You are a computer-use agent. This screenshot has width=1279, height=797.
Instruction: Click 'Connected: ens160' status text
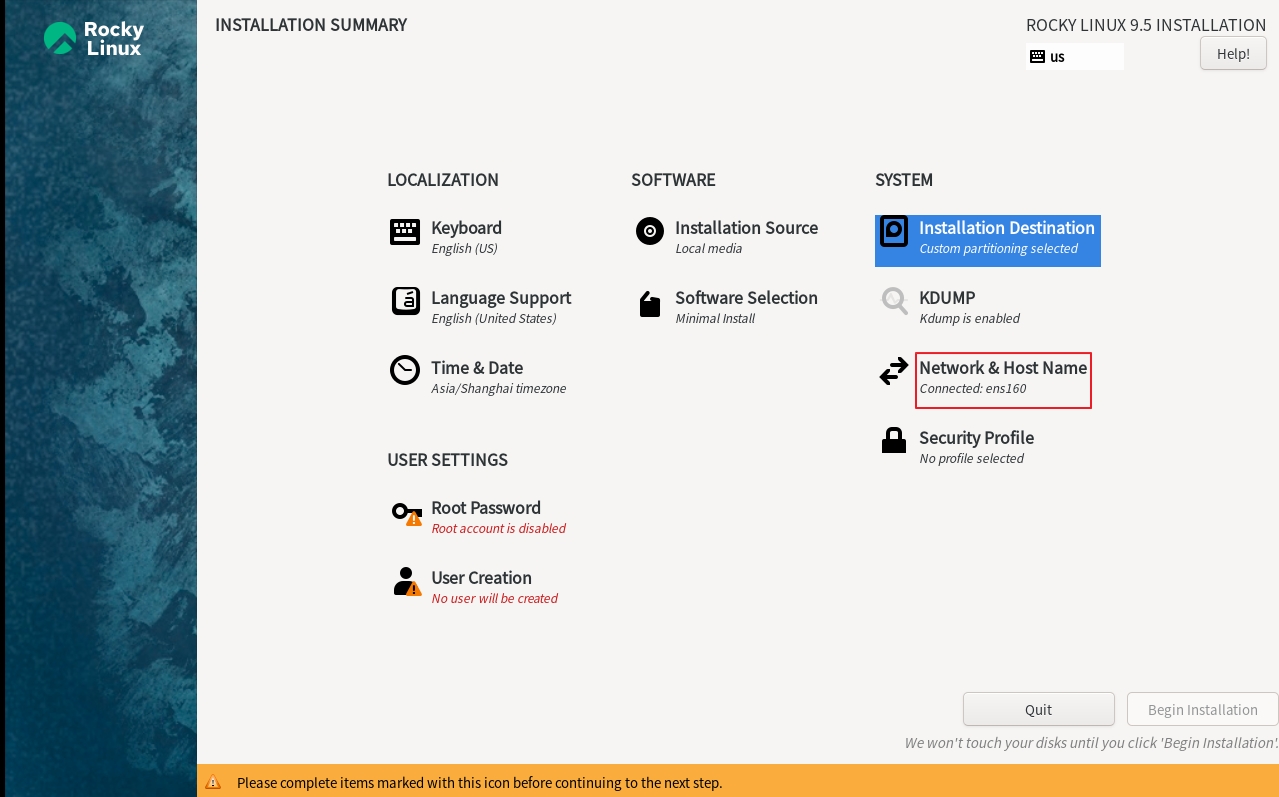point(972,389)
